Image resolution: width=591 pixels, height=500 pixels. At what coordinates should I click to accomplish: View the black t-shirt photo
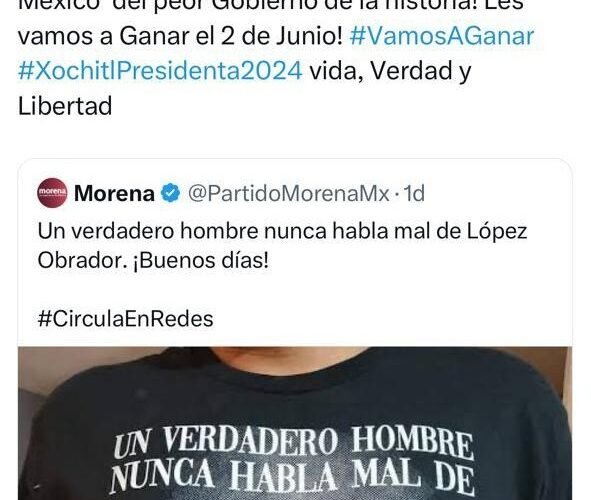(x=295, y=423)
